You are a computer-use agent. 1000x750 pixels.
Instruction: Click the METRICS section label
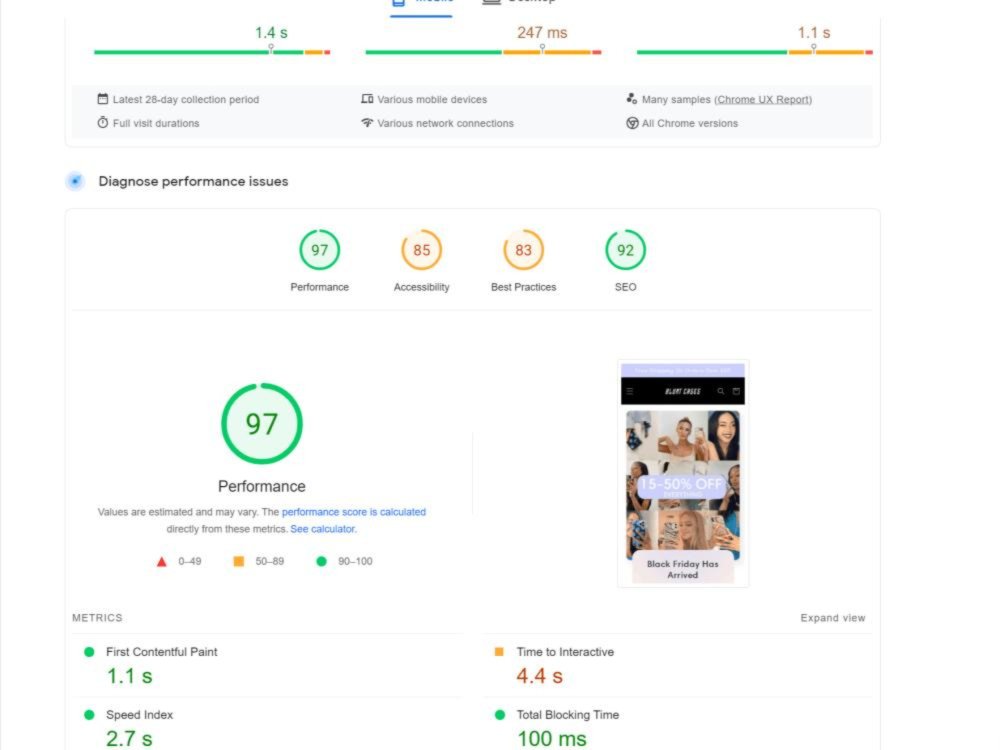click(97, 618)
